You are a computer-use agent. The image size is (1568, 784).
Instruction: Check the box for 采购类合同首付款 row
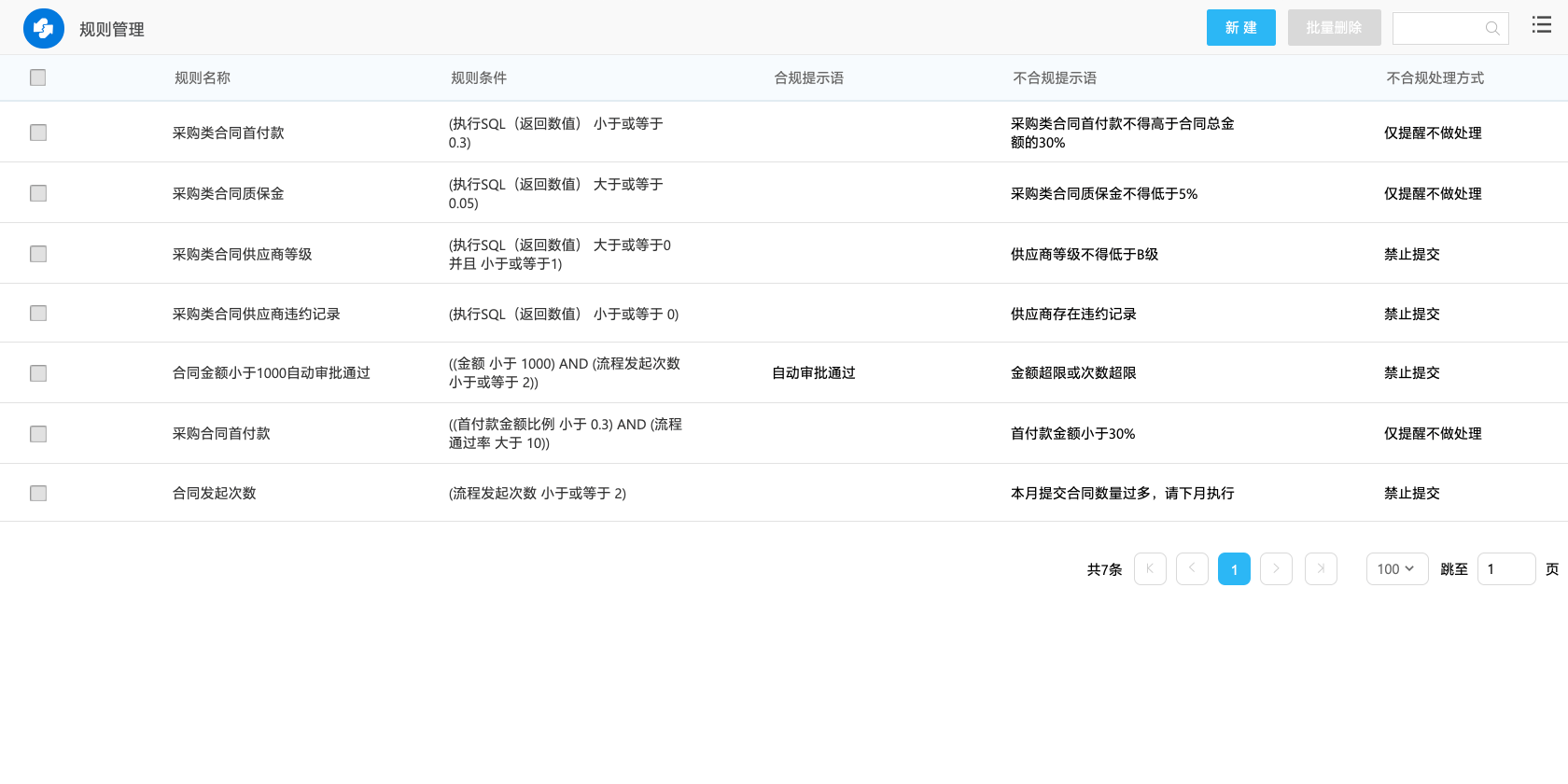[x=38, y=133]
